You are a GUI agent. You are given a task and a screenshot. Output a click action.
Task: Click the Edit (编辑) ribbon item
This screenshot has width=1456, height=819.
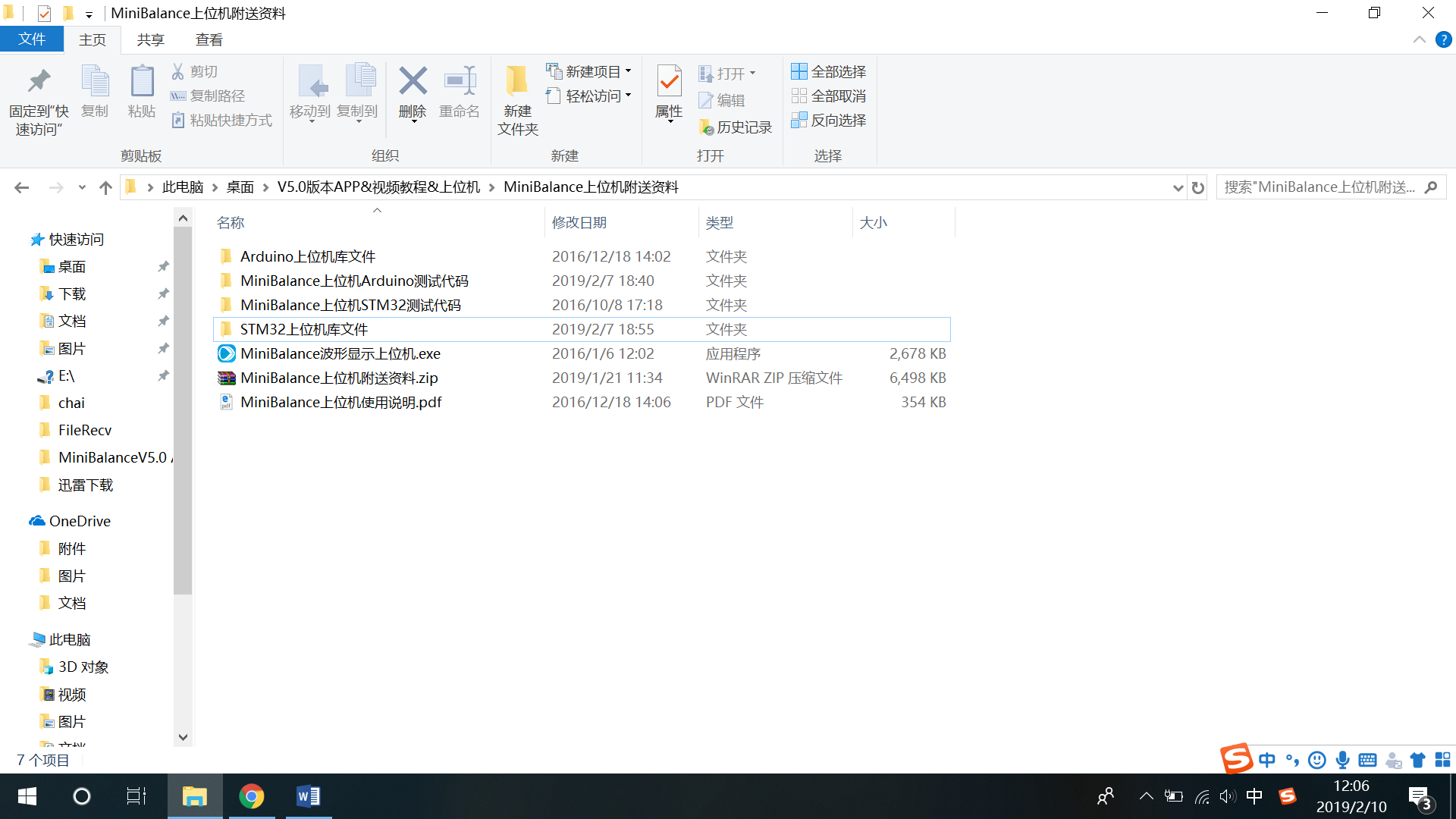click(722, 100)
